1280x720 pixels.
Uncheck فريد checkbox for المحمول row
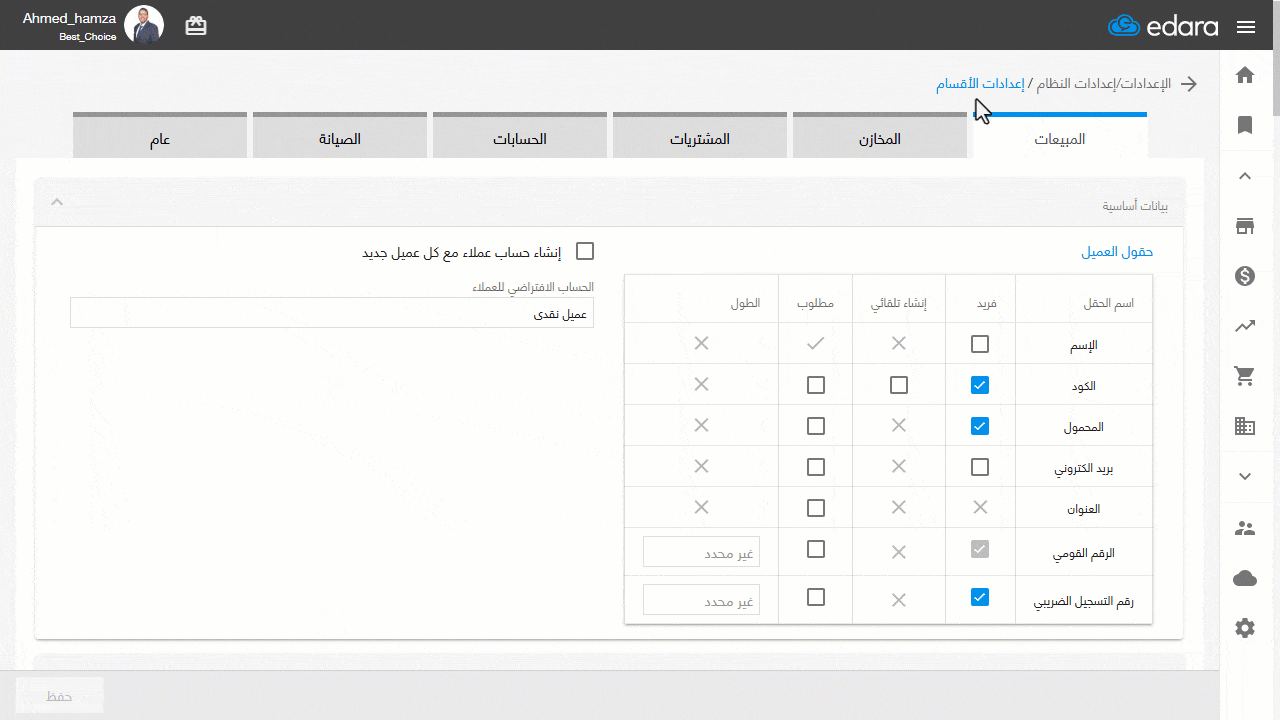click(980, 426)
